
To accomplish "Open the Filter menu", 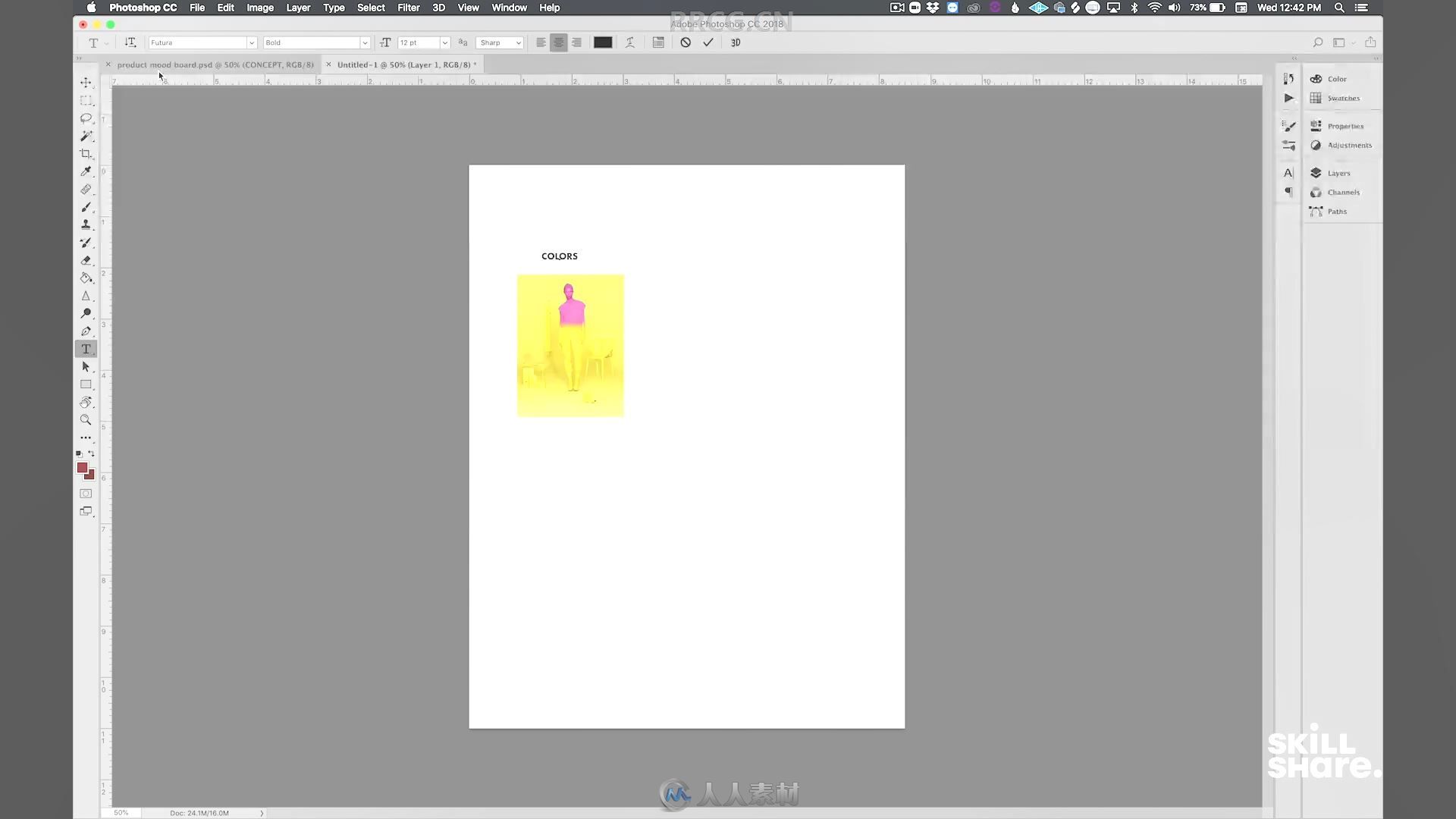I will pyautogui.click(x=408, y=7).
